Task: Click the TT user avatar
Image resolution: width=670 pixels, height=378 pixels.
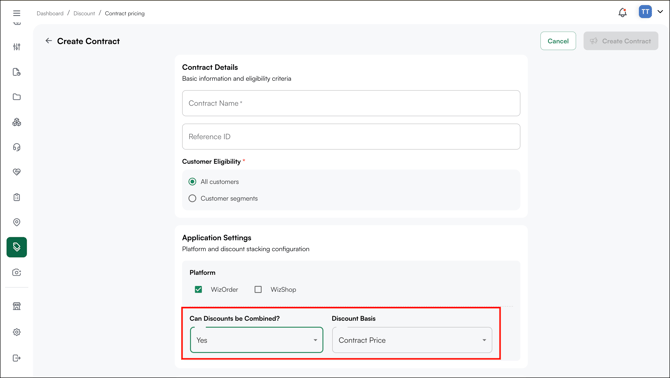Action: [645, 12]
